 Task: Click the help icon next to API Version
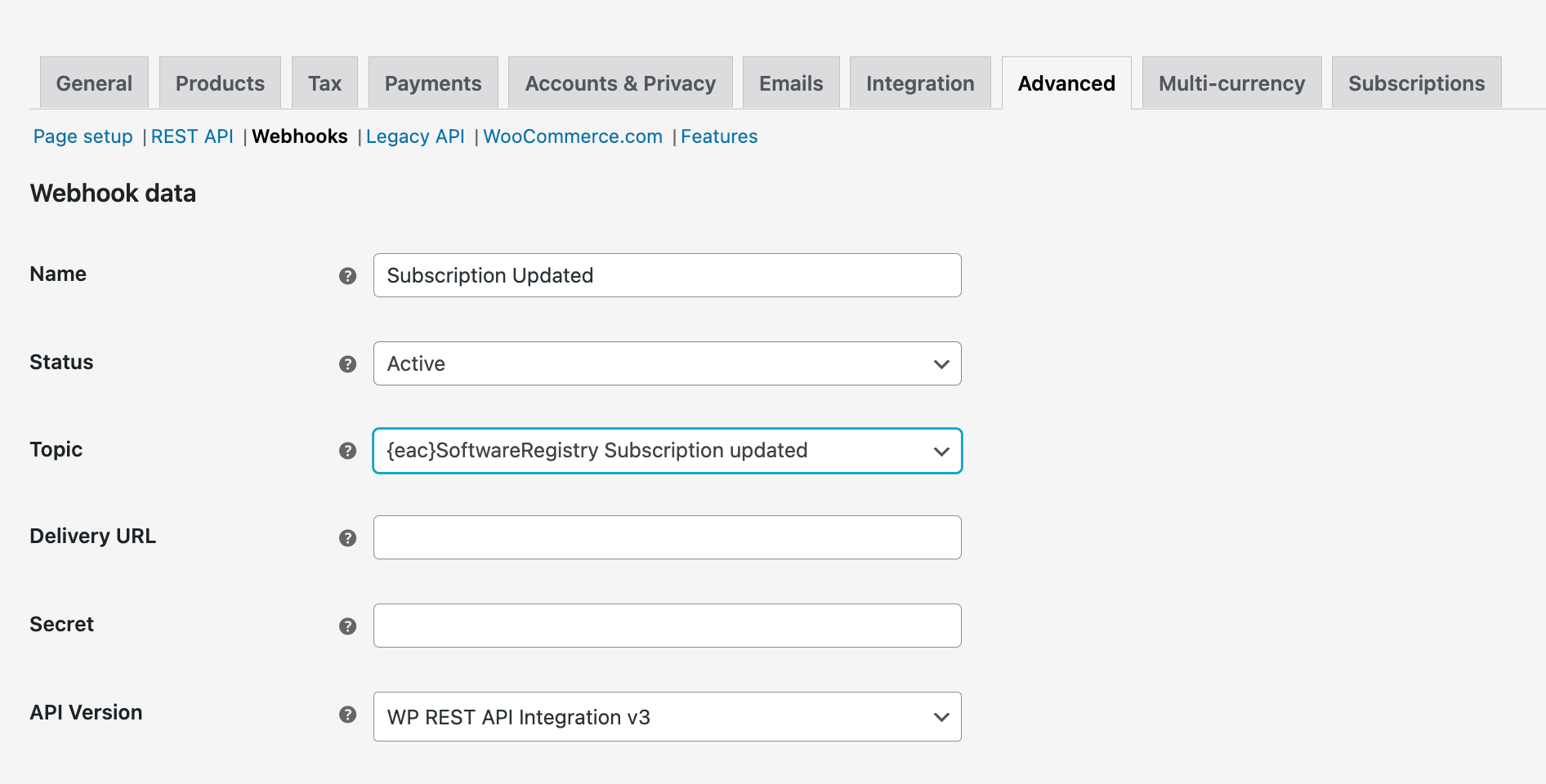pos(347,715)
